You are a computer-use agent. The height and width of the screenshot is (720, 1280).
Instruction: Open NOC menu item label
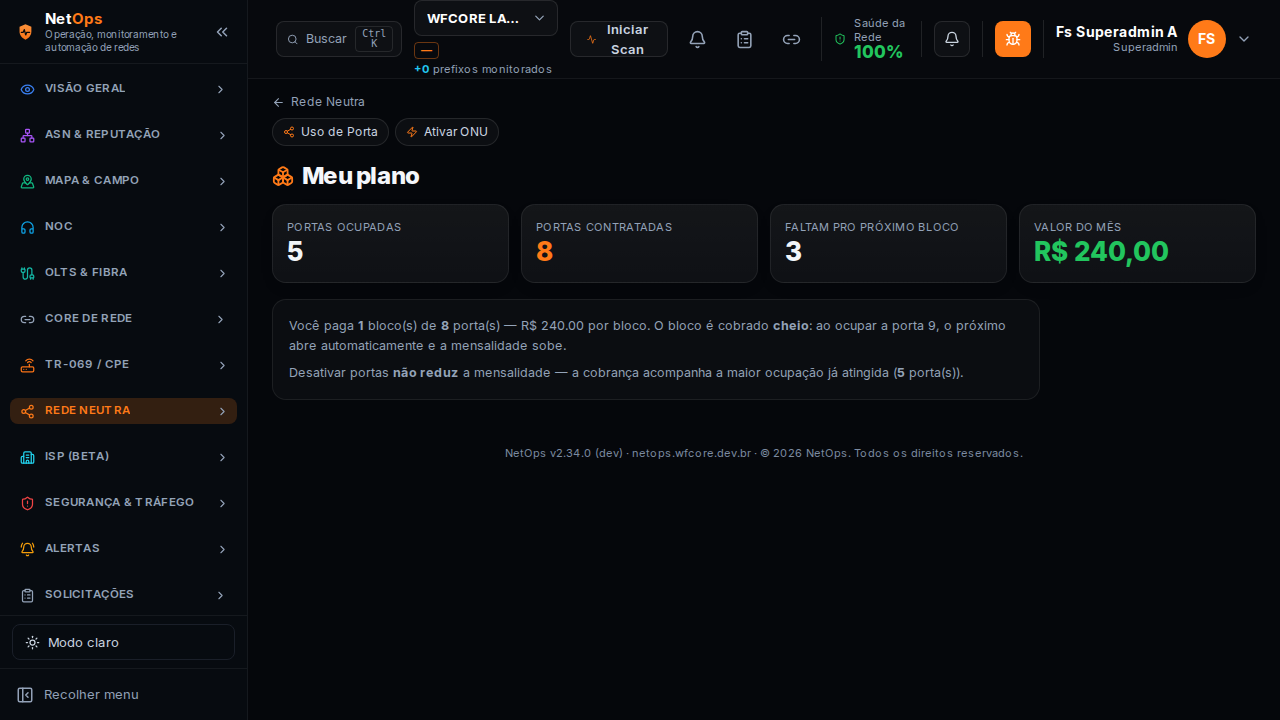[x=59, y=227]
